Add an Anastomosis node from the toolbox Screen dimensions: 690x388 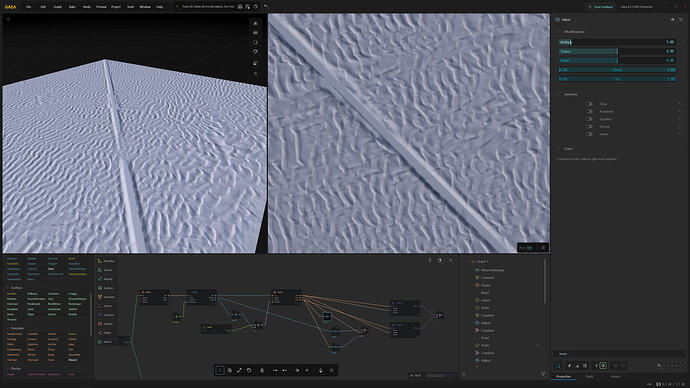tap(15, 334)
